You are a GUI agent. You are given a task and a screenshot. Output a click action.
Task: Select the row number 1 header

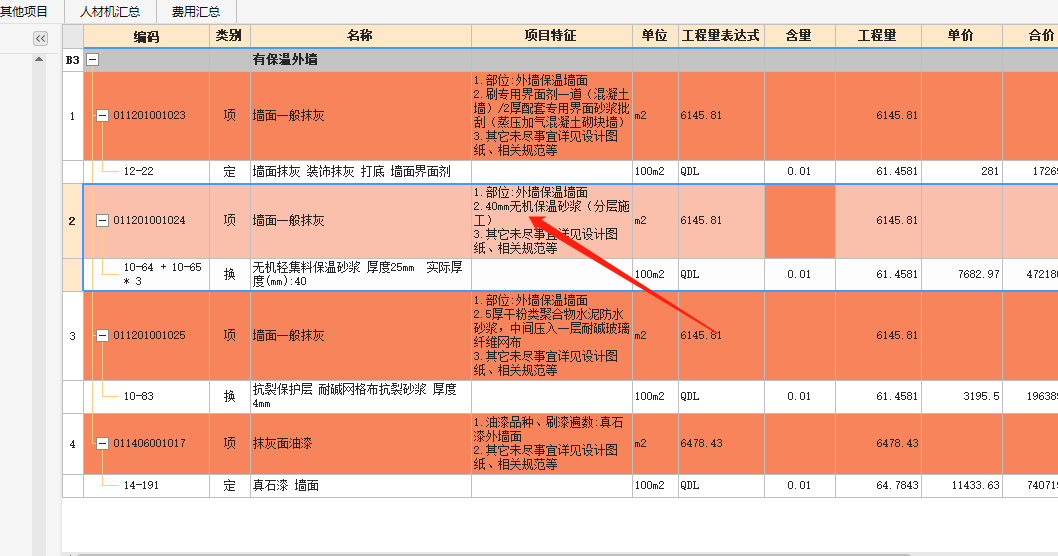pyautogui.click(x=73, y=116)
